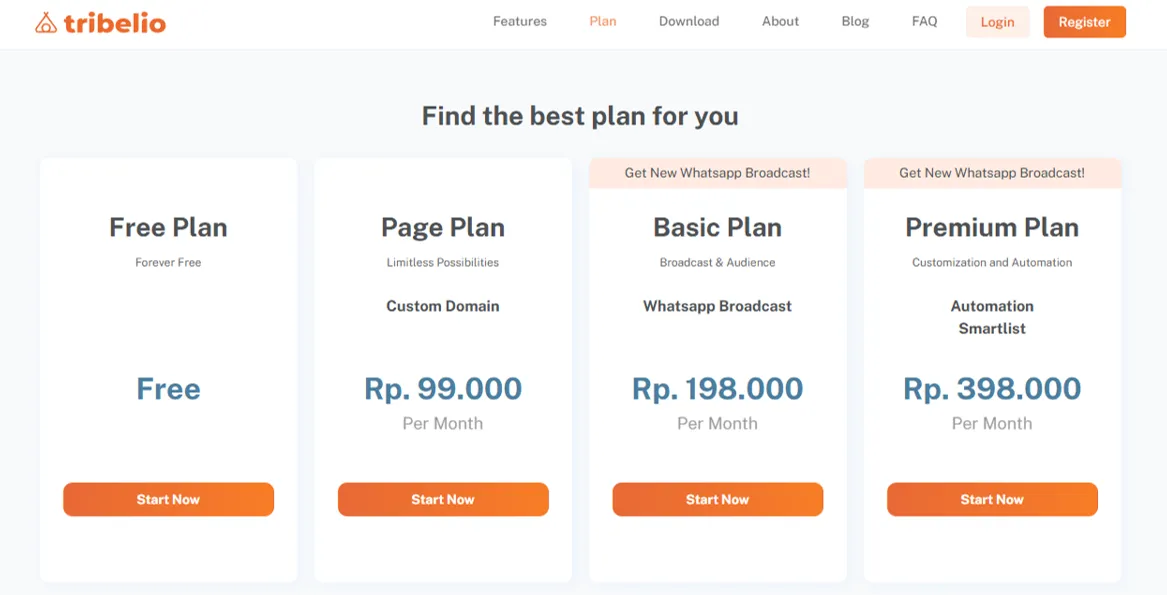Select the Free Plan card title
Image resolution: width=1167 pixels, height=595 pixels.
[168, 227]
